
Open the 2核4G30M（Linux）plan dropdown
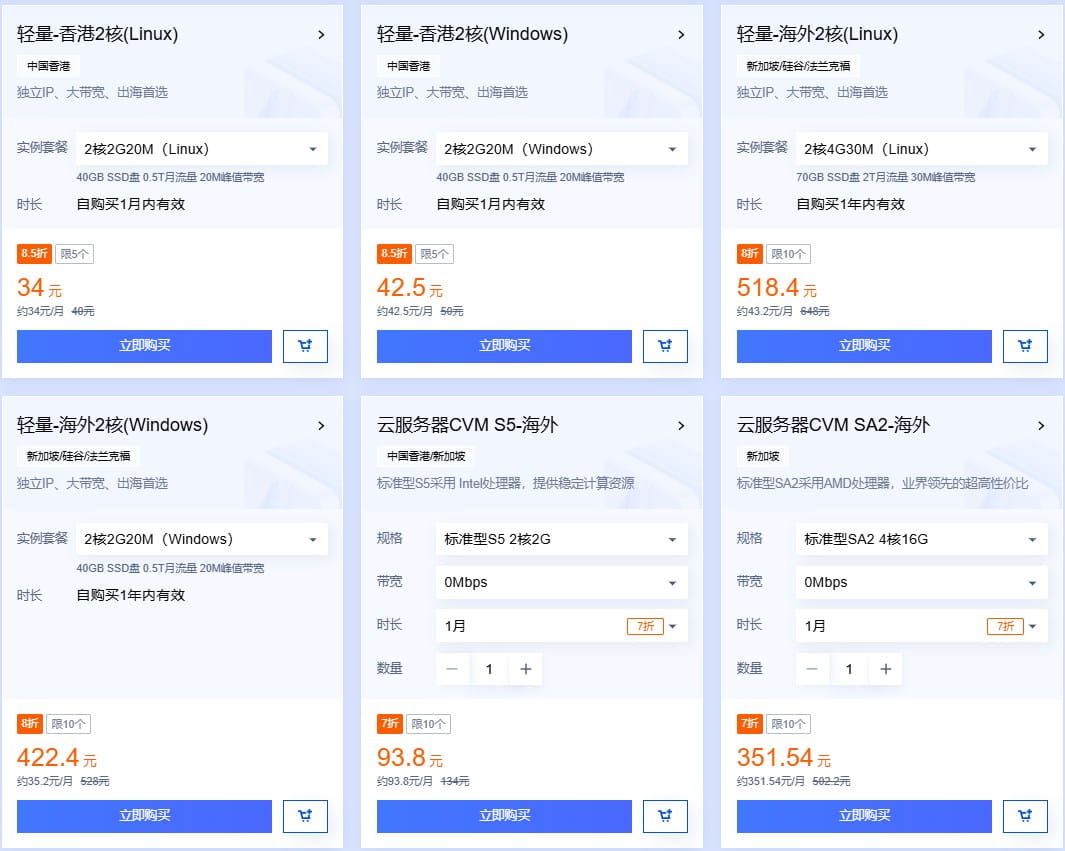point(920,148)
